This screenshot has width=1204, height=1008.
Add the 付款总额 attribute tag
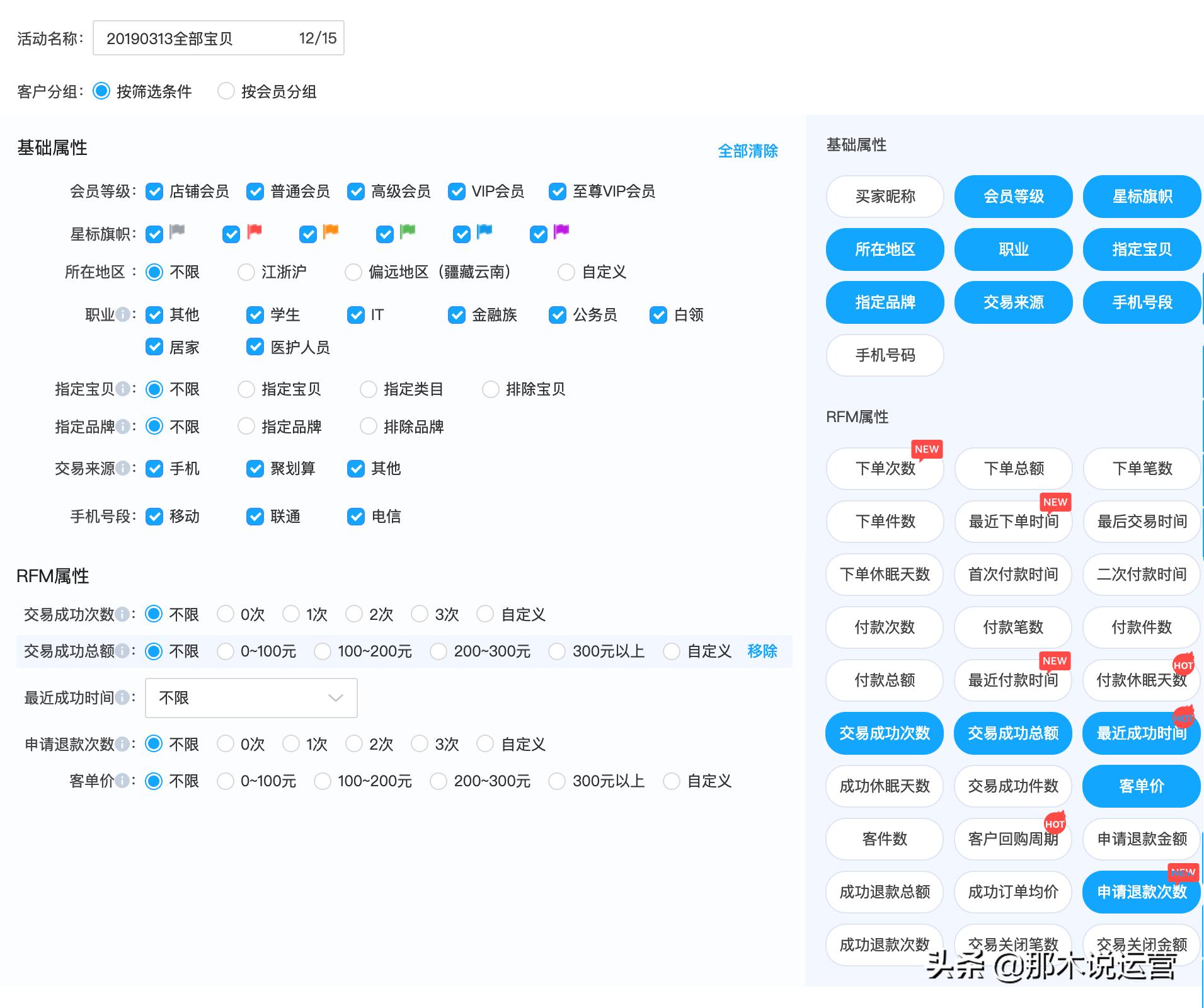(x=885, y=680)
